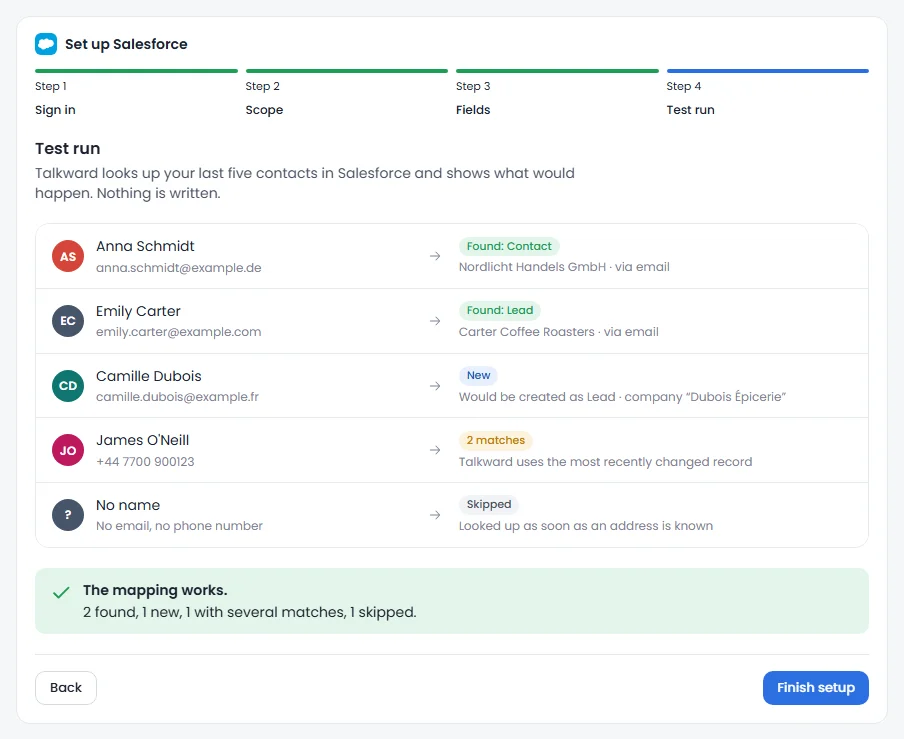Click 'The mapping works.' heading
The height and width of the screenshot is (739, 904).
pos(155,590)
